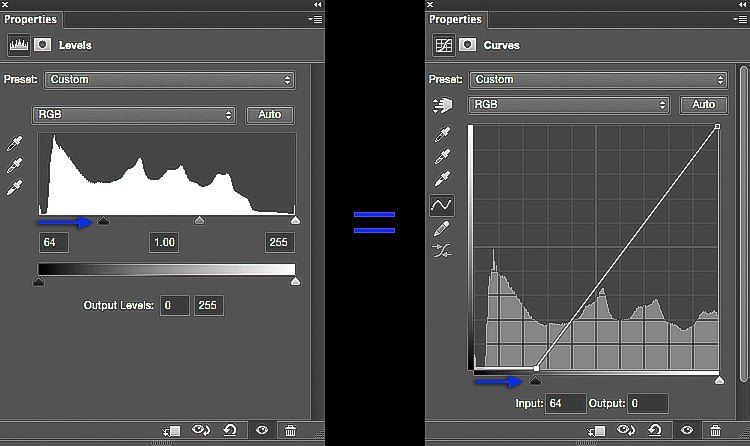Click the Levels midtone gamma slider handle

tap(199, 220)
